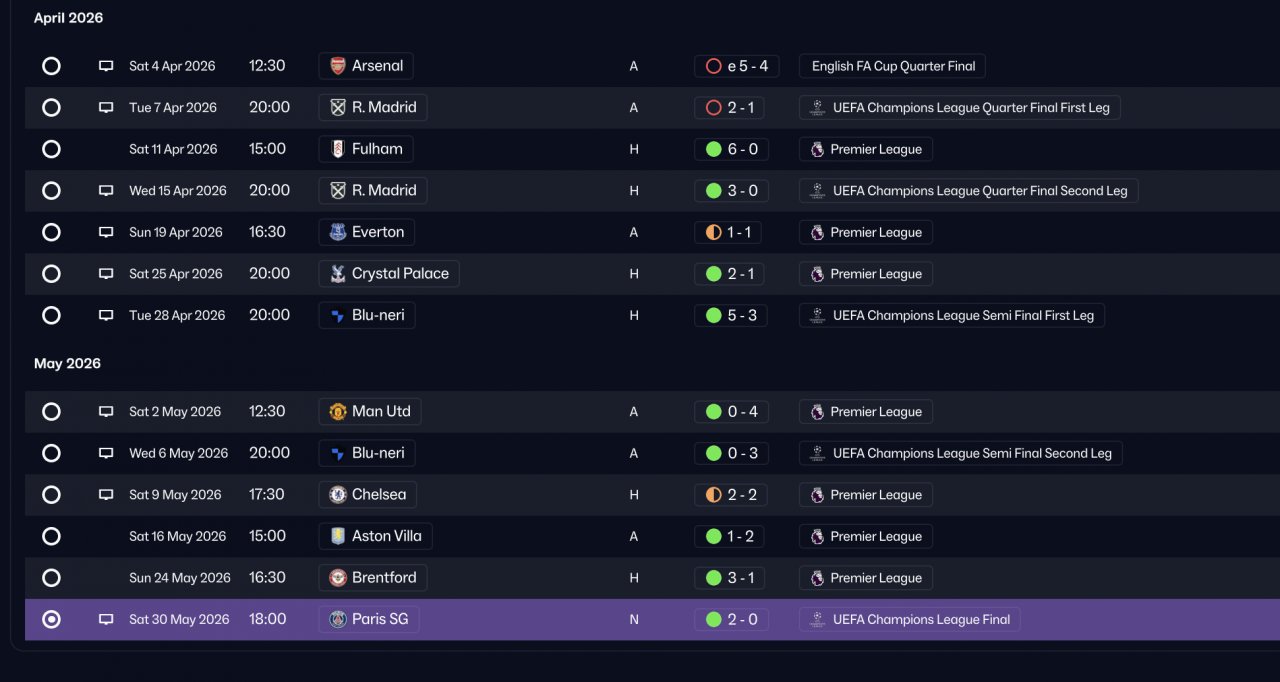Select radio button for Sat 30 May final
Image resolution: width=1280 pixels, height=682 pixels.
pyautogui.click(x=51, y=619)
